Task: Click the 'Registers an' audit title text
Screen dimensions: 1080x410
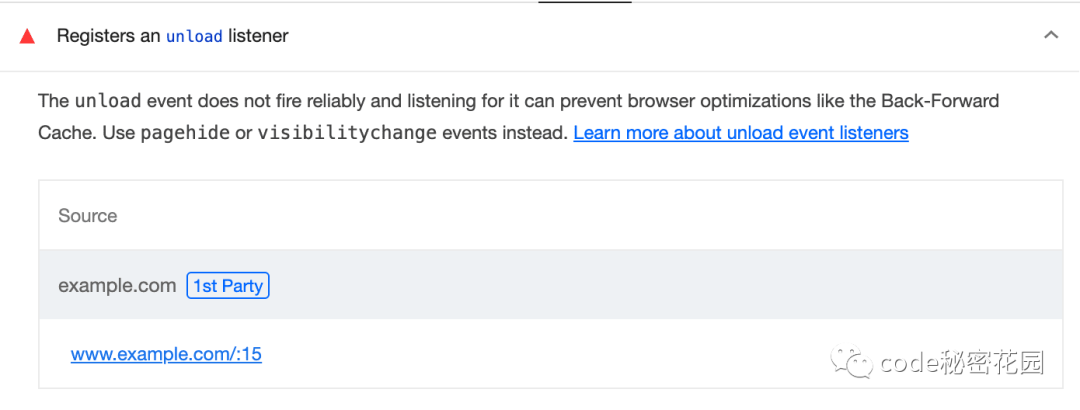Action: pos(108,37)
